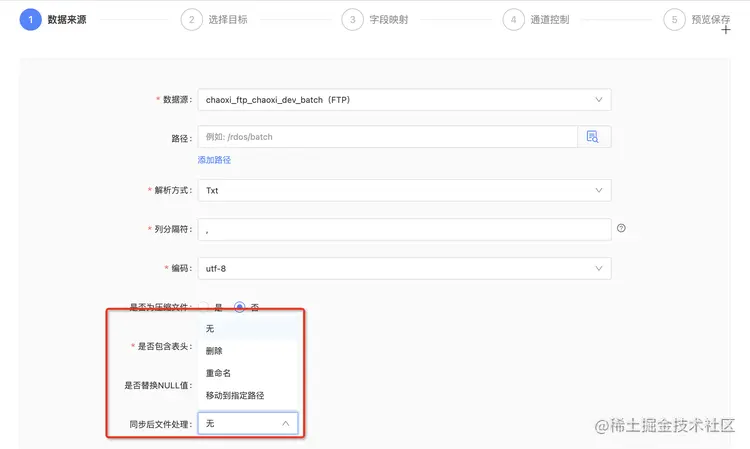Select 是 for 是否为压缩文件

(x=204, y=307)
